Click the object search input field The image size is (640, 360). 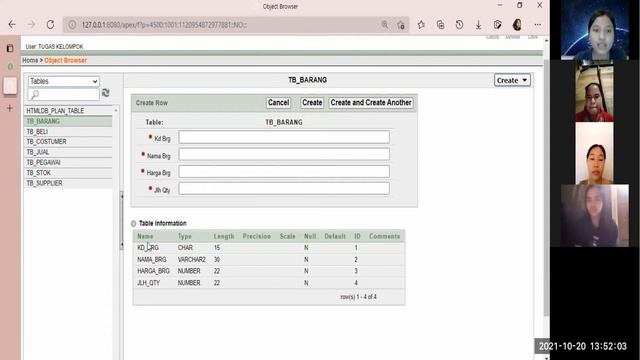coord(64,95)
